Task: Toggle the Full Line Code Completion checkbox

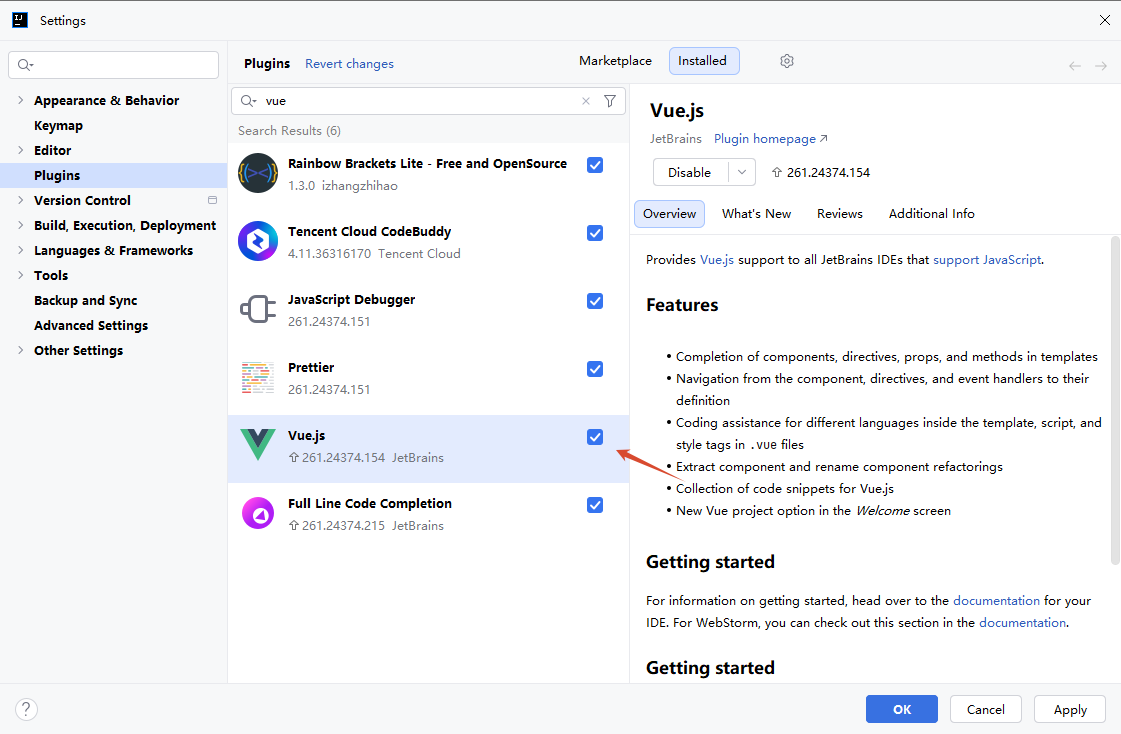Action: (x=595, y=505)
